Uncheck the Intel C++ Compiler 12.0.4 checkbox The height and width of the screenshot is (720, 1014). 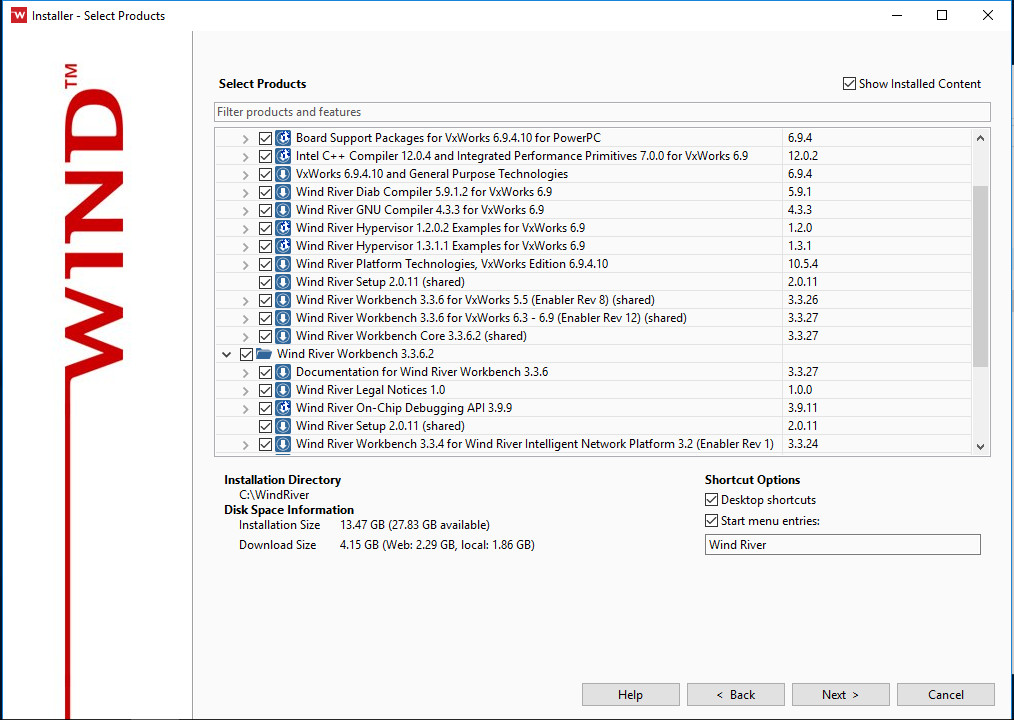click(x=265, y=157)
